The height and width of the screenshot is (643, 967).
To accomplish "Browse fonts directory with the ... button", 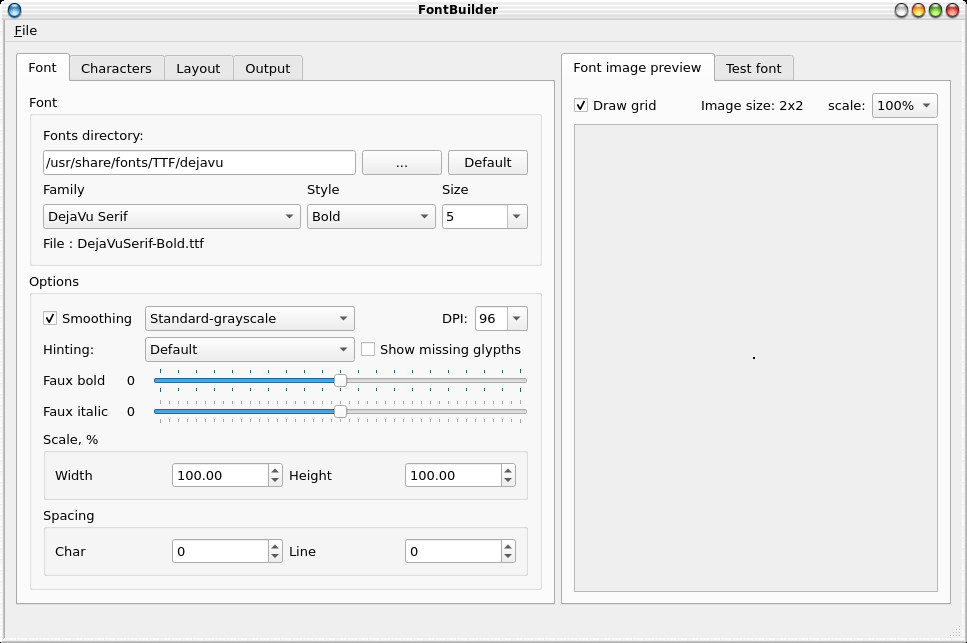I will point(402,163).
